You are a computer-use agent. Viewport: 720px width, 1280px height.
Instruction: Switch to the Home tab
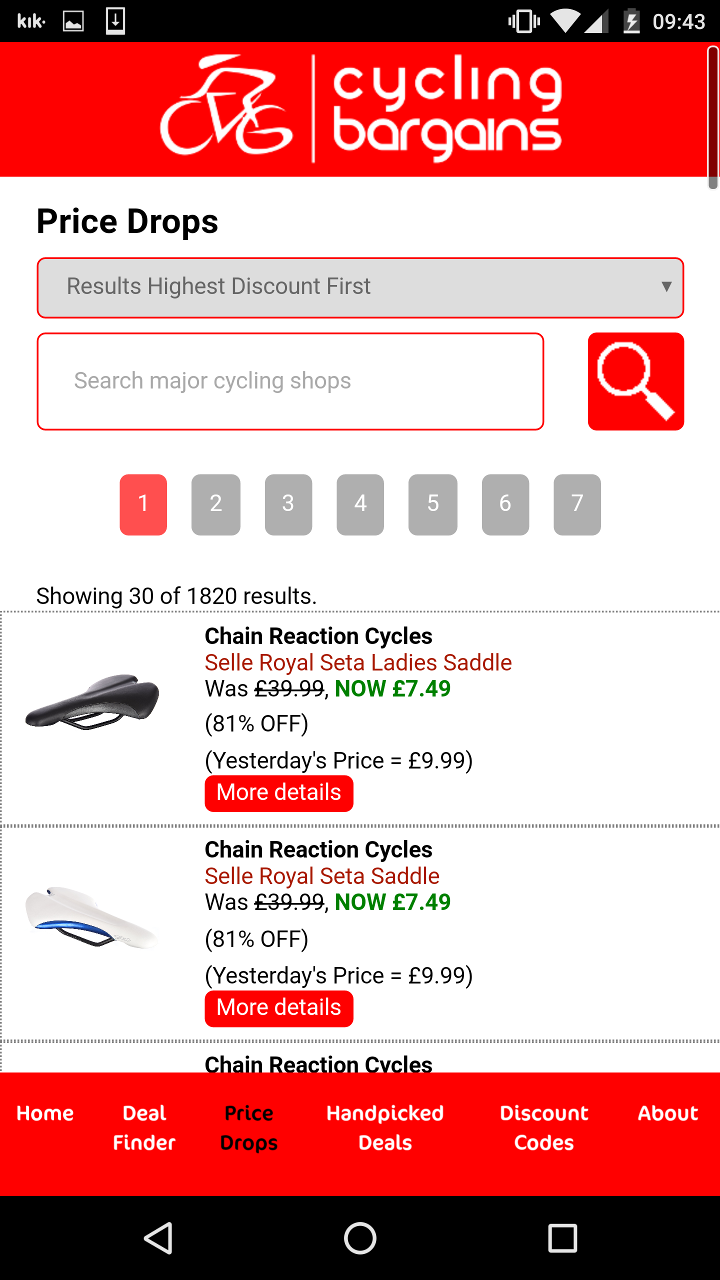pos(45,1114)
